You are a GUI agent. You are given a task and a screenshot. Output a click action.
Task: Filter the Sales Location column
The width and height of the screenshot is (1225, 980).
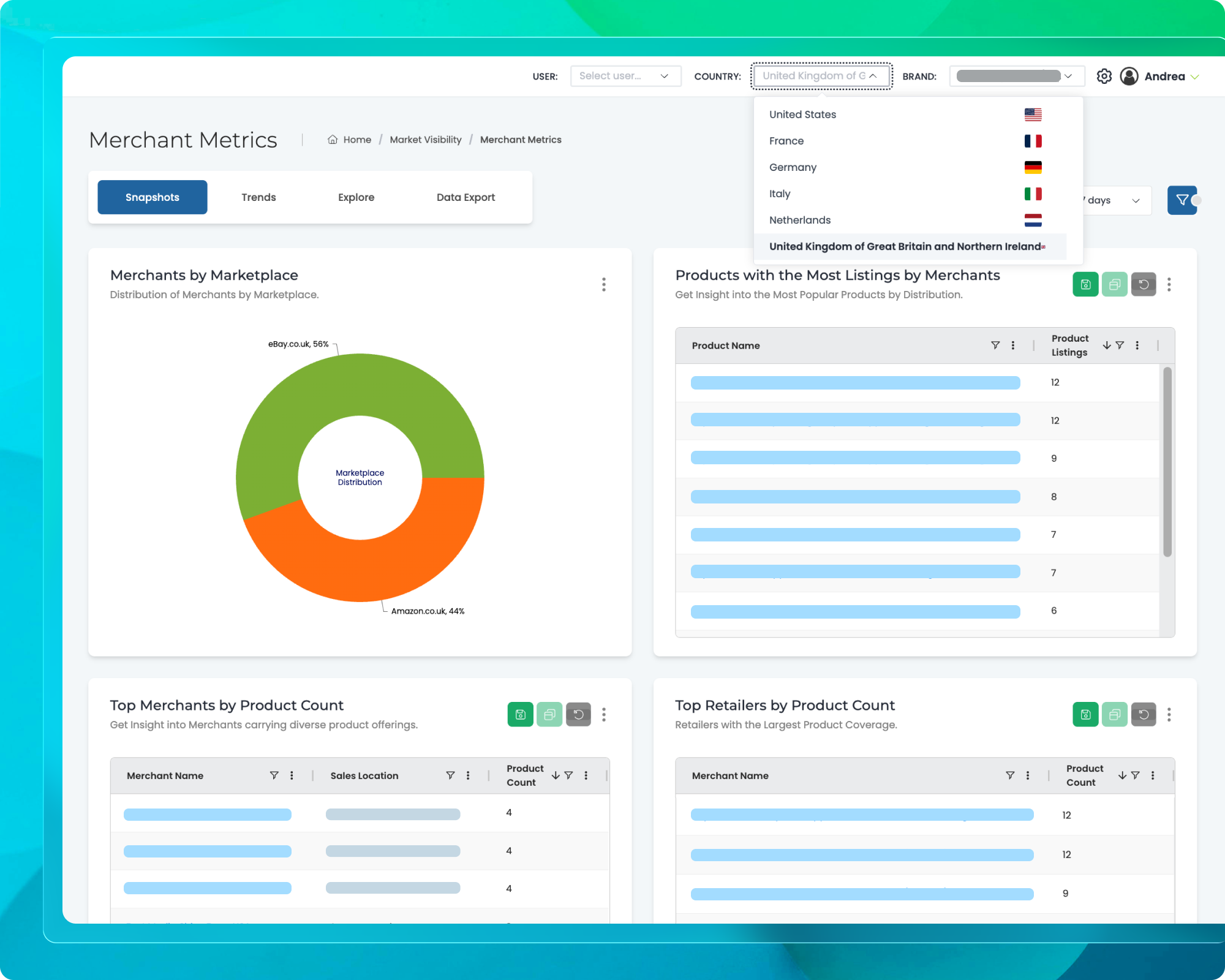451,775
